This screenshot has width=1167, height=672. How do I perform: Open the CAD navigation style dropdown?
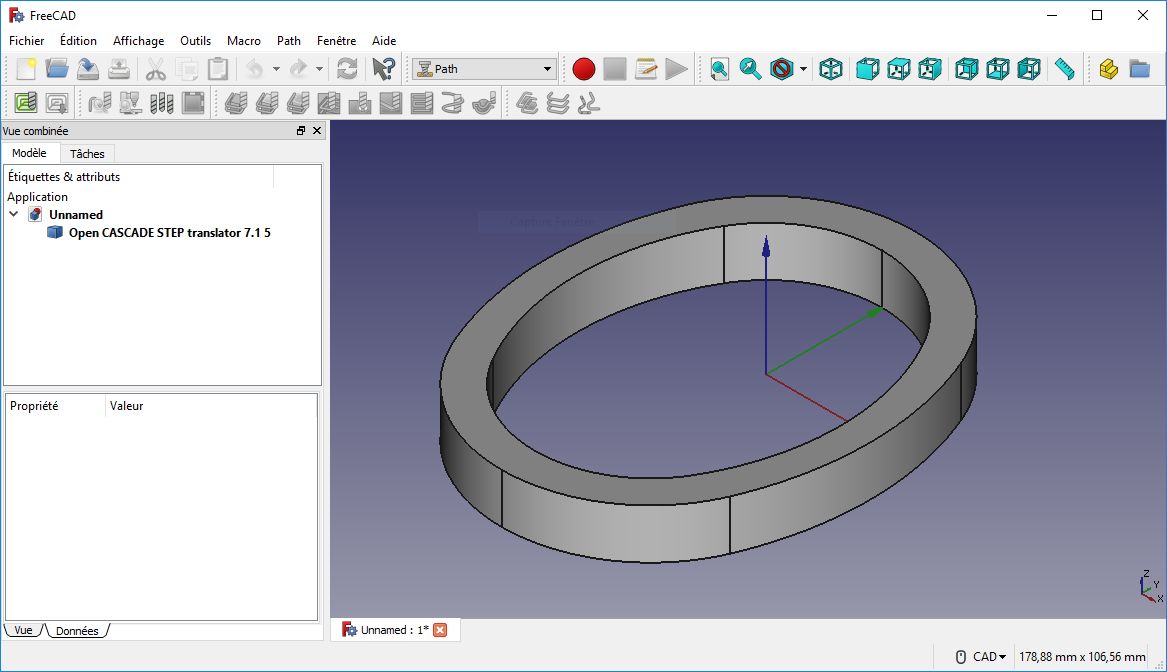tap(981, 656)
